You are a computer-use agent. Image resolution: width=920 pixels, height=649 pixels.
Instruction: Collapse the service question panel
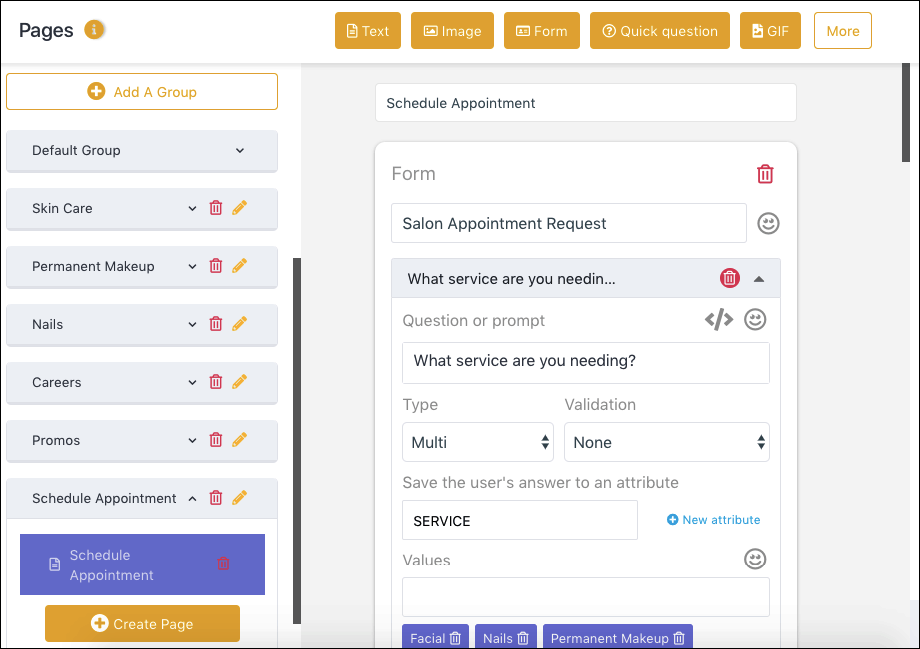tap(759, 279)
